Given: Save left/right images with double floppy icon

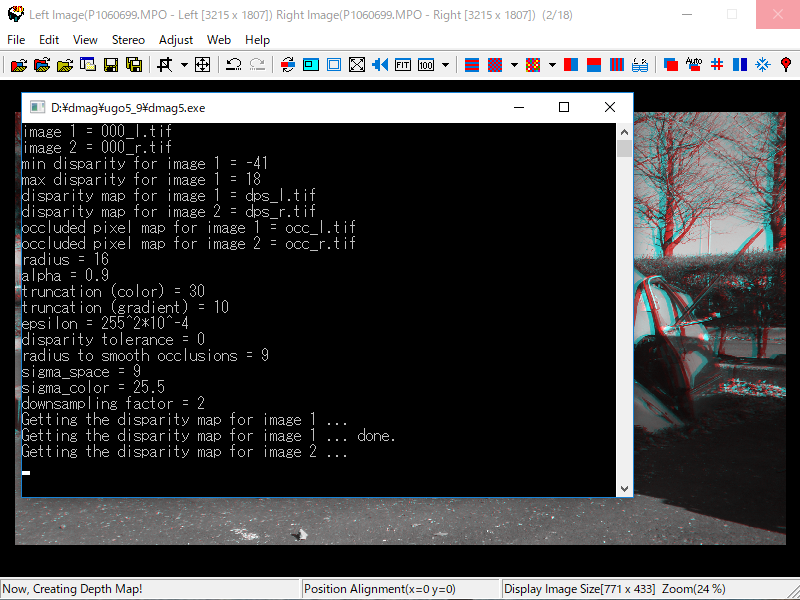Looking at the screenshot, I should [134, 65].
